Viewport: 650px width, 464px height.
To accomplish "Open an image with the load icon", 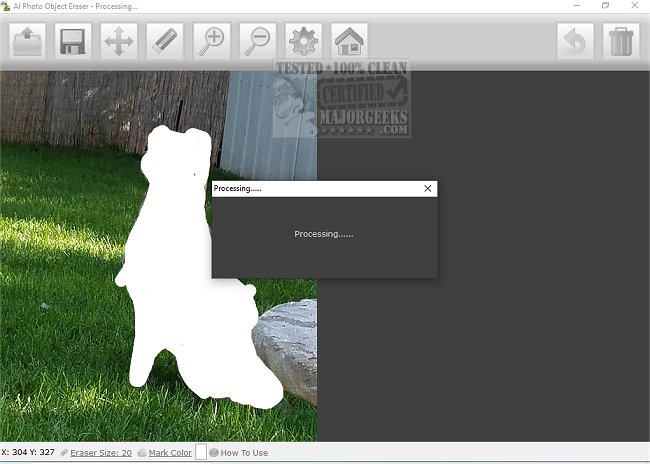I will (27, 41).
